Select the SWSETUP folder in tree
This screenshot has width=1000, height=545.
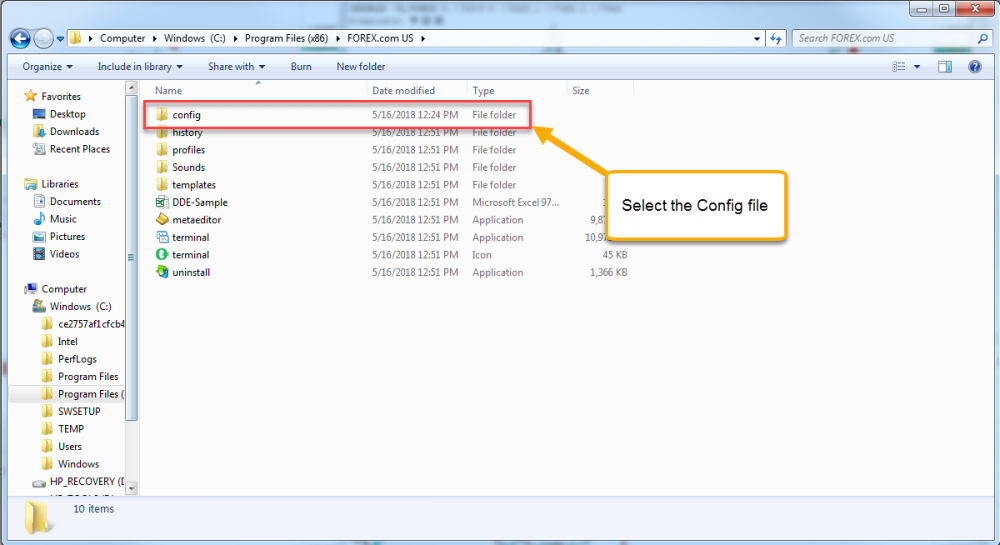coord(79,412)
